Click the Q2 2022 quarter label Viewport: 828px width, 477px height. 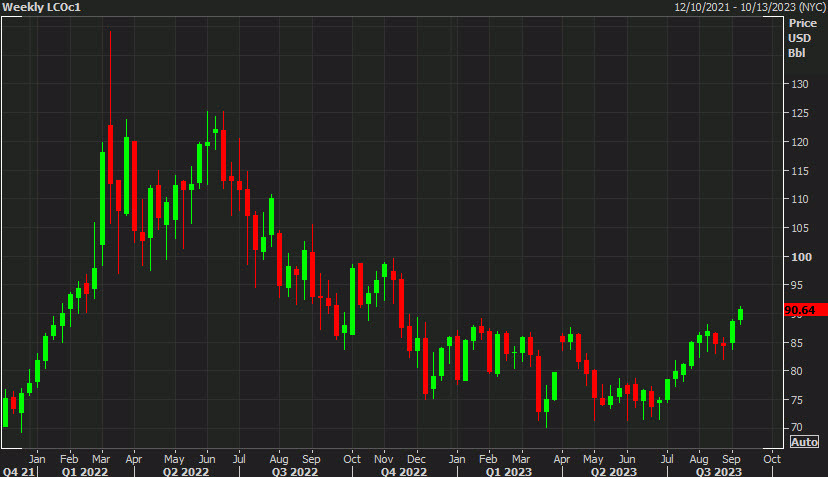click(x=186, y=471)
